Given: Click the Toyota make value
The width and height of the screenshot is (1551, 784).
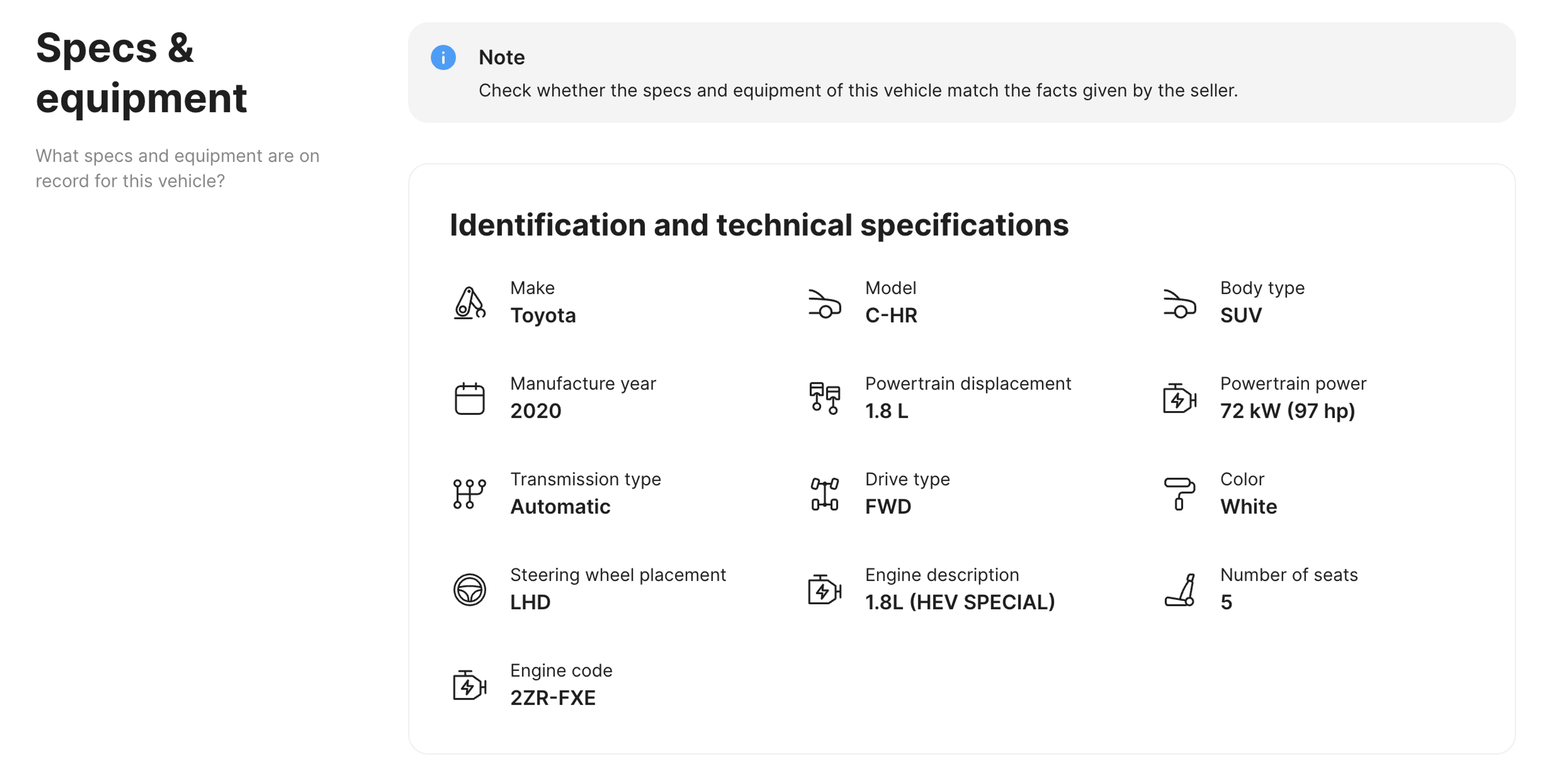Looking at the screenshot, I should [x=542, y=315].
